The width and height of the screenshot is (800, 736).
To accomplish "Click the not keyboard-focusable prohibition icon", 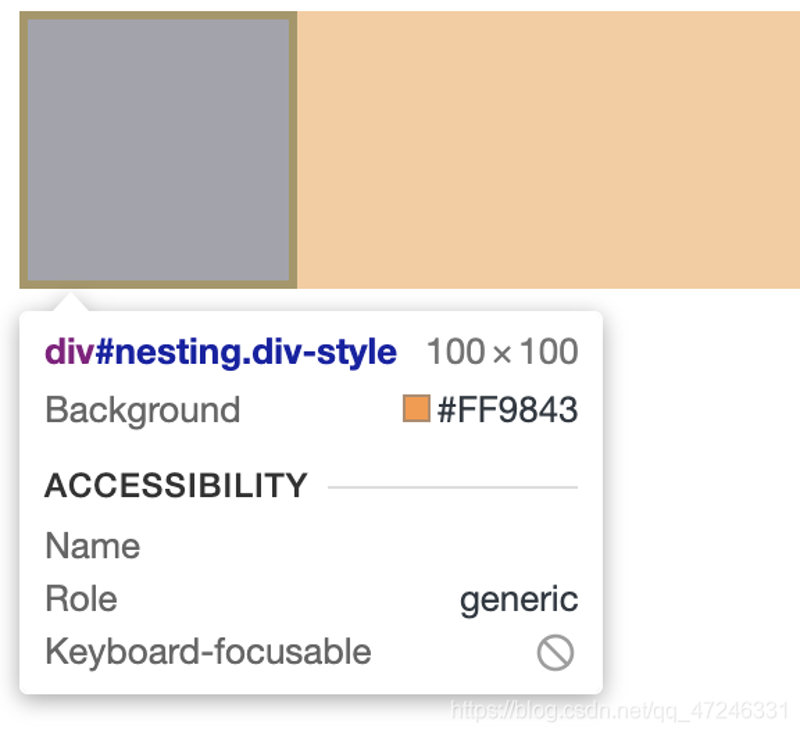I will (555, 652).
